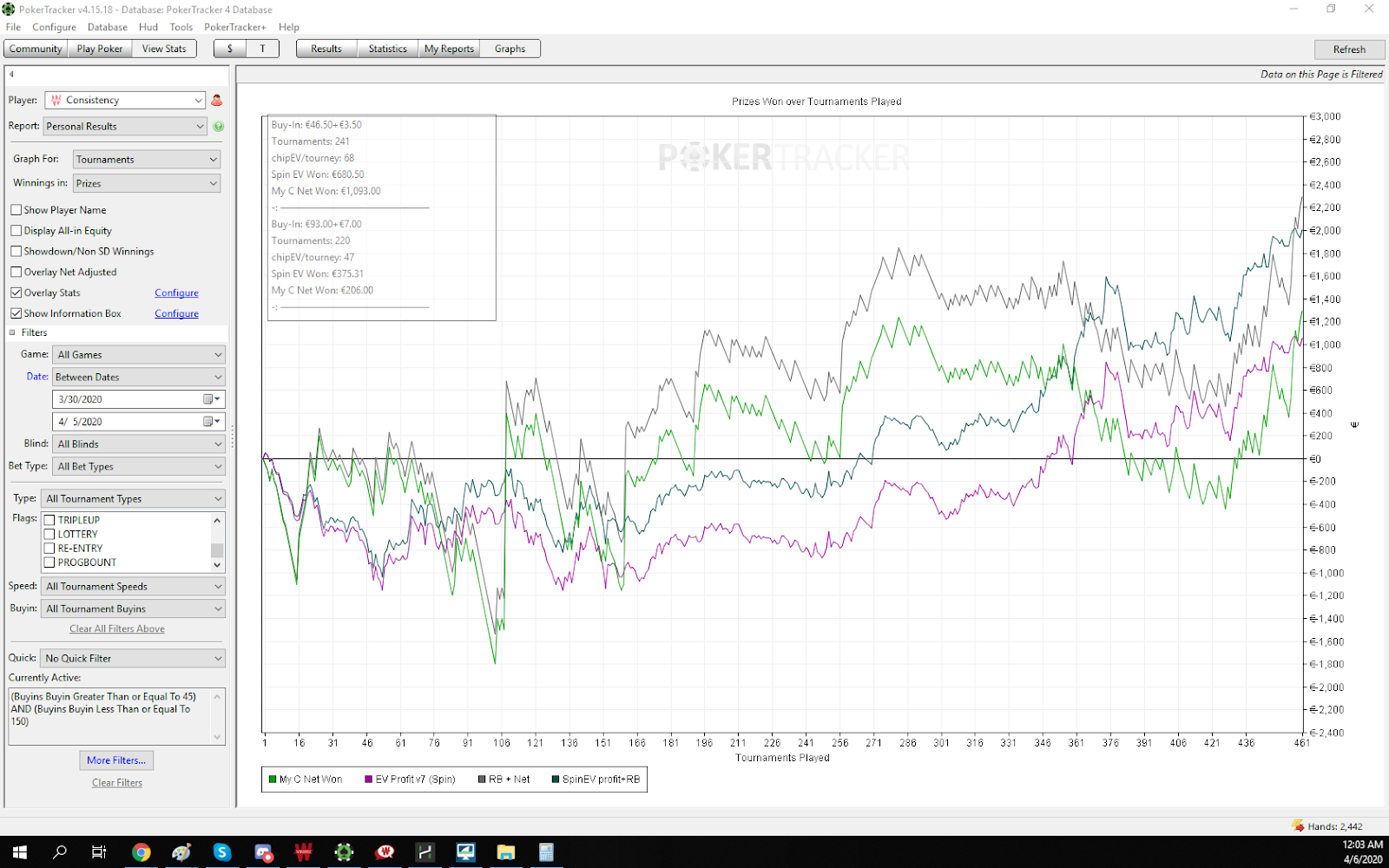Open Skype from the taskbar
Viewport: 1389px width, 868px height.
pyautogui.click(x=222, y=852)
